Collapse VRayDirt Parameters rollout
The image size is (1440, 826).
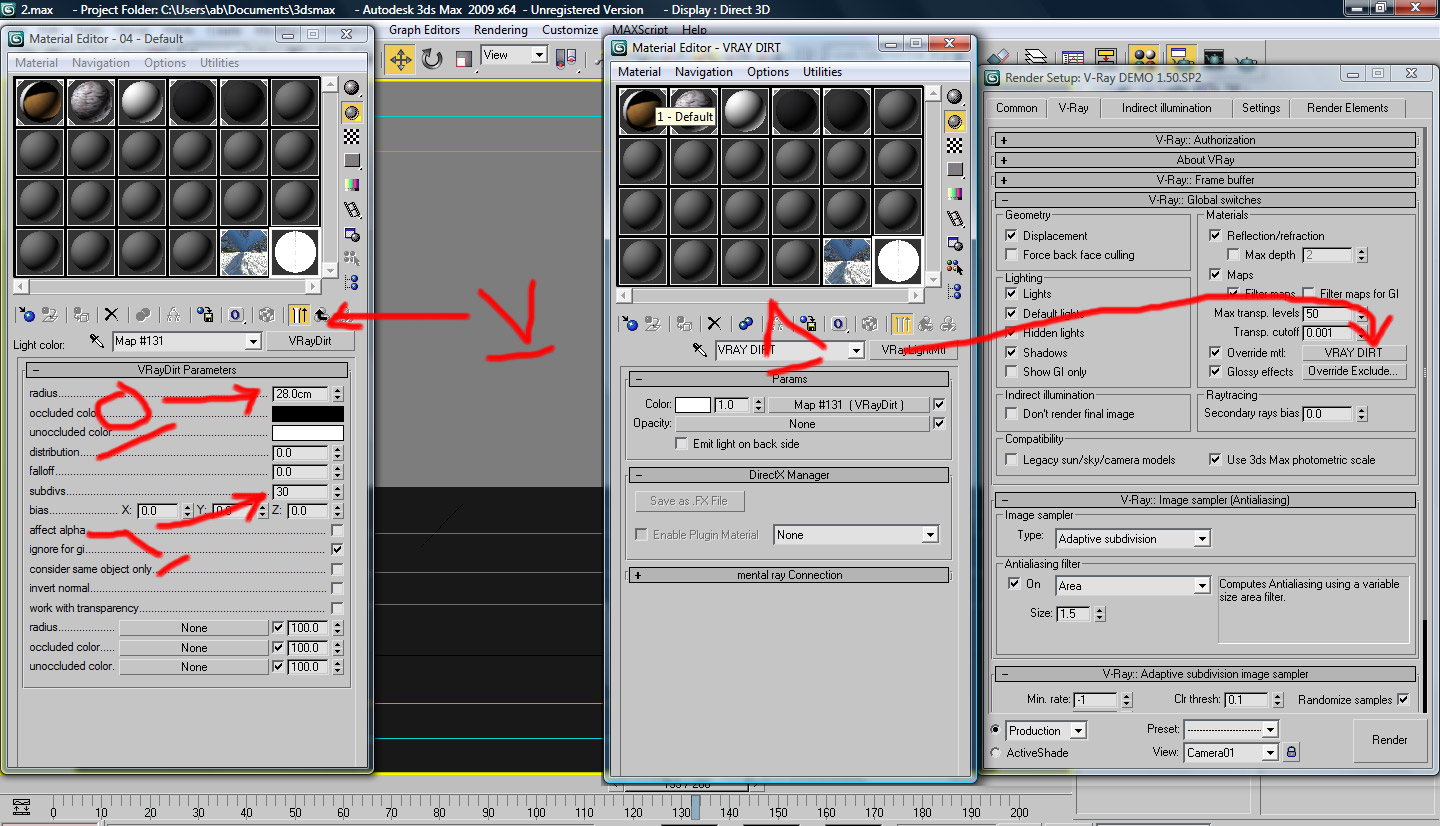coord(186,370)
